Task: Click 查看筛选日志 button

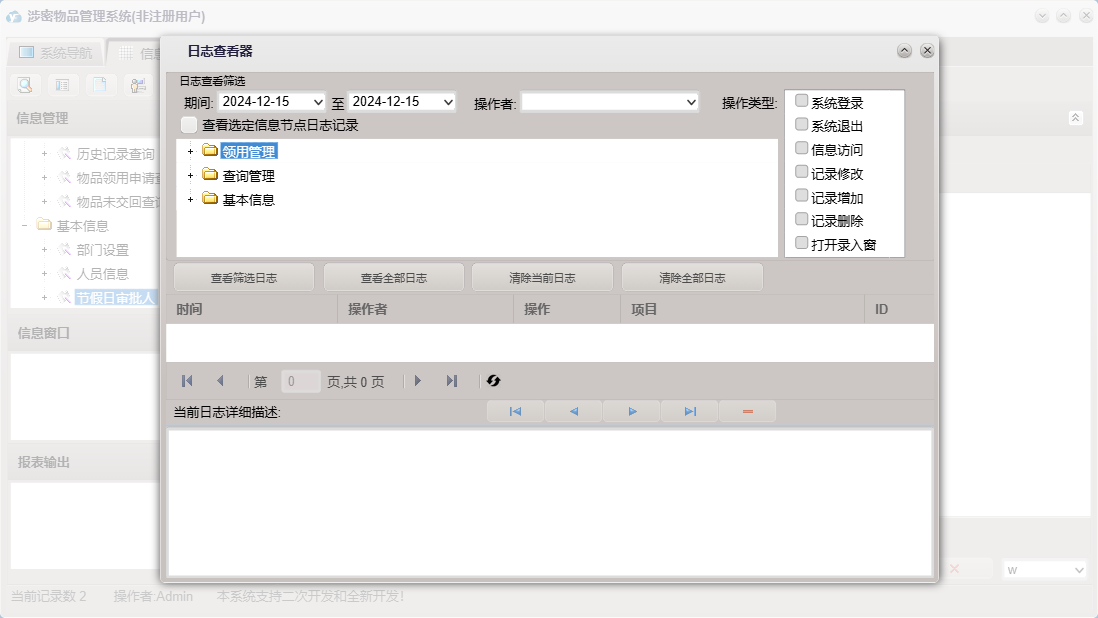Action: coord(244,278)
